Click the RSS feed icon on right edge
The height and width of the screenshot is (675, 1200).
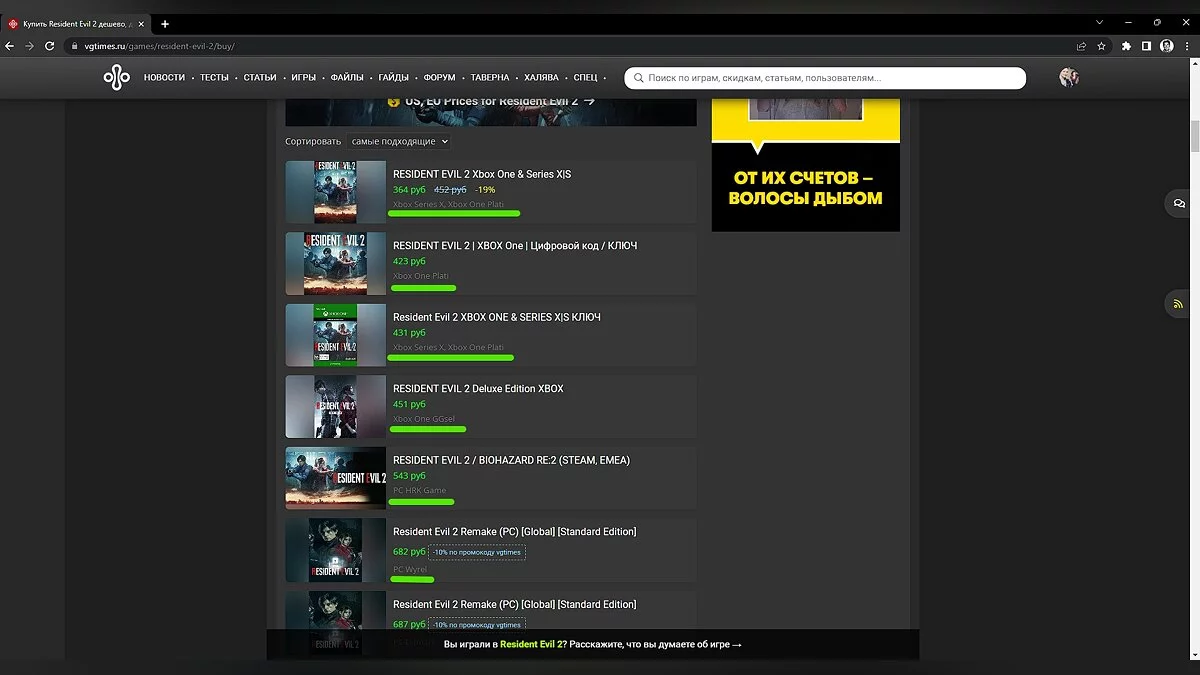(x=1179, y=304)
